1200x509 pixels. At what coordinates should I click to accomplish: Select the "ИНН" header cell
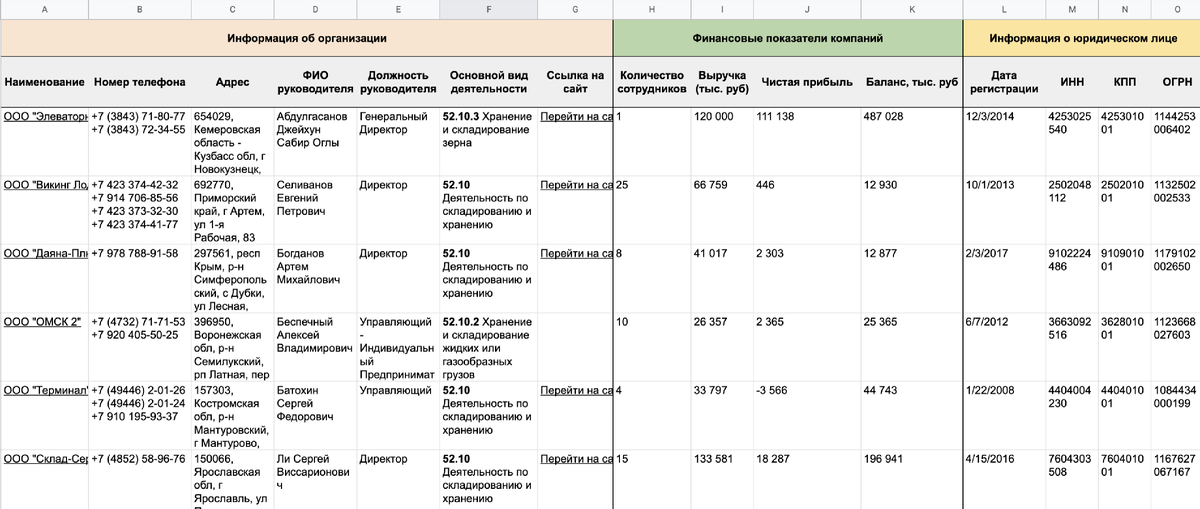[1073, 81]
